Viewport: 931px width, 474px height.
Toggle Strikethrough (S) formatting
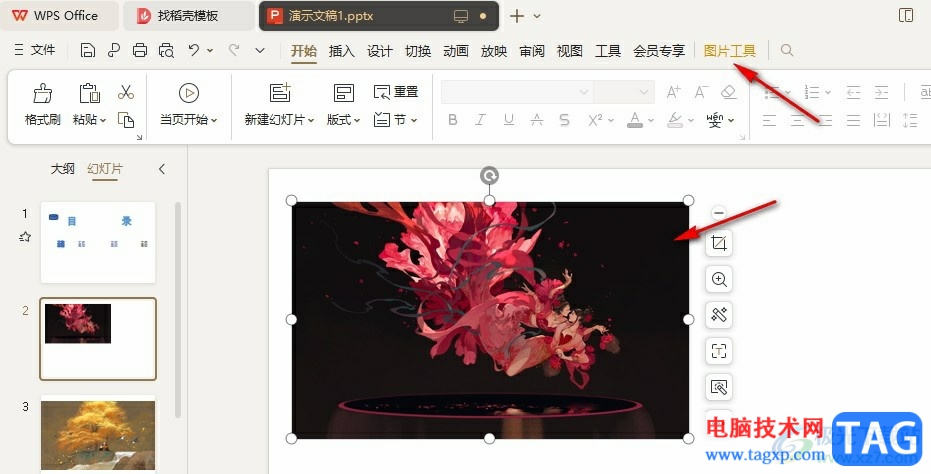[x=565, y=120]
